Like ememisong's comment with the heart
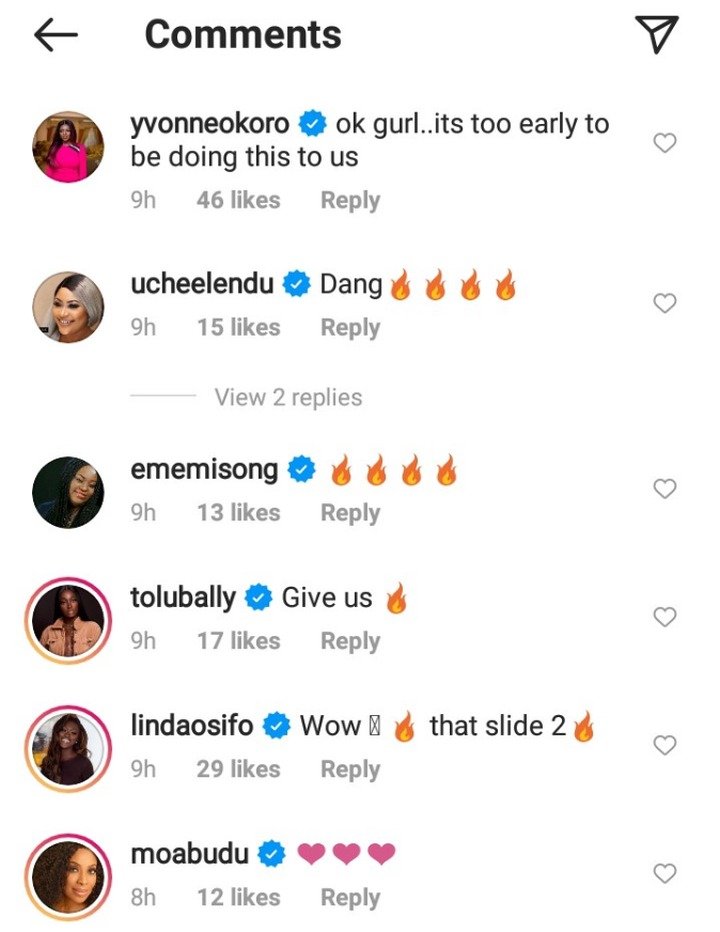This screenshot has width=720, height=932. [x=664, y=488]
